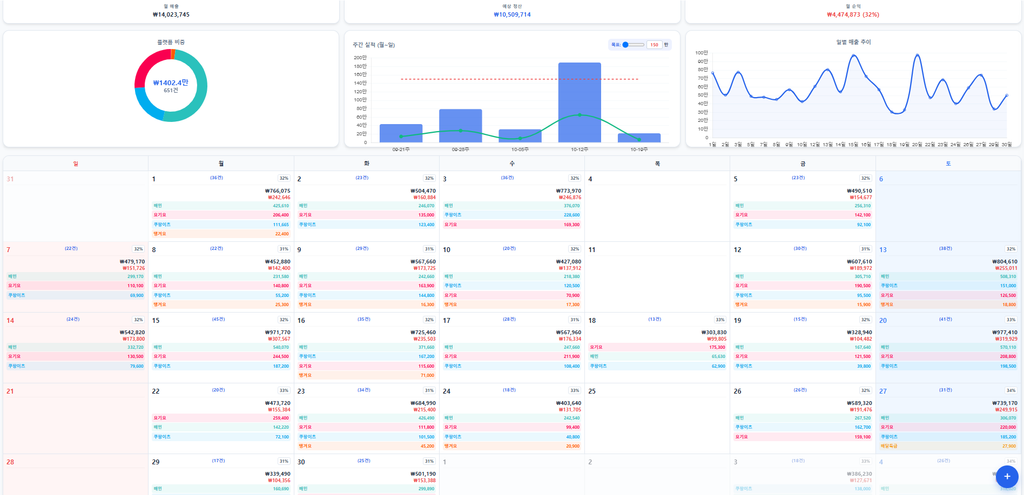Viewport: 1024px width, 495px height.
Task: Click the platform share donut chart center
Action: coord(170,85)
